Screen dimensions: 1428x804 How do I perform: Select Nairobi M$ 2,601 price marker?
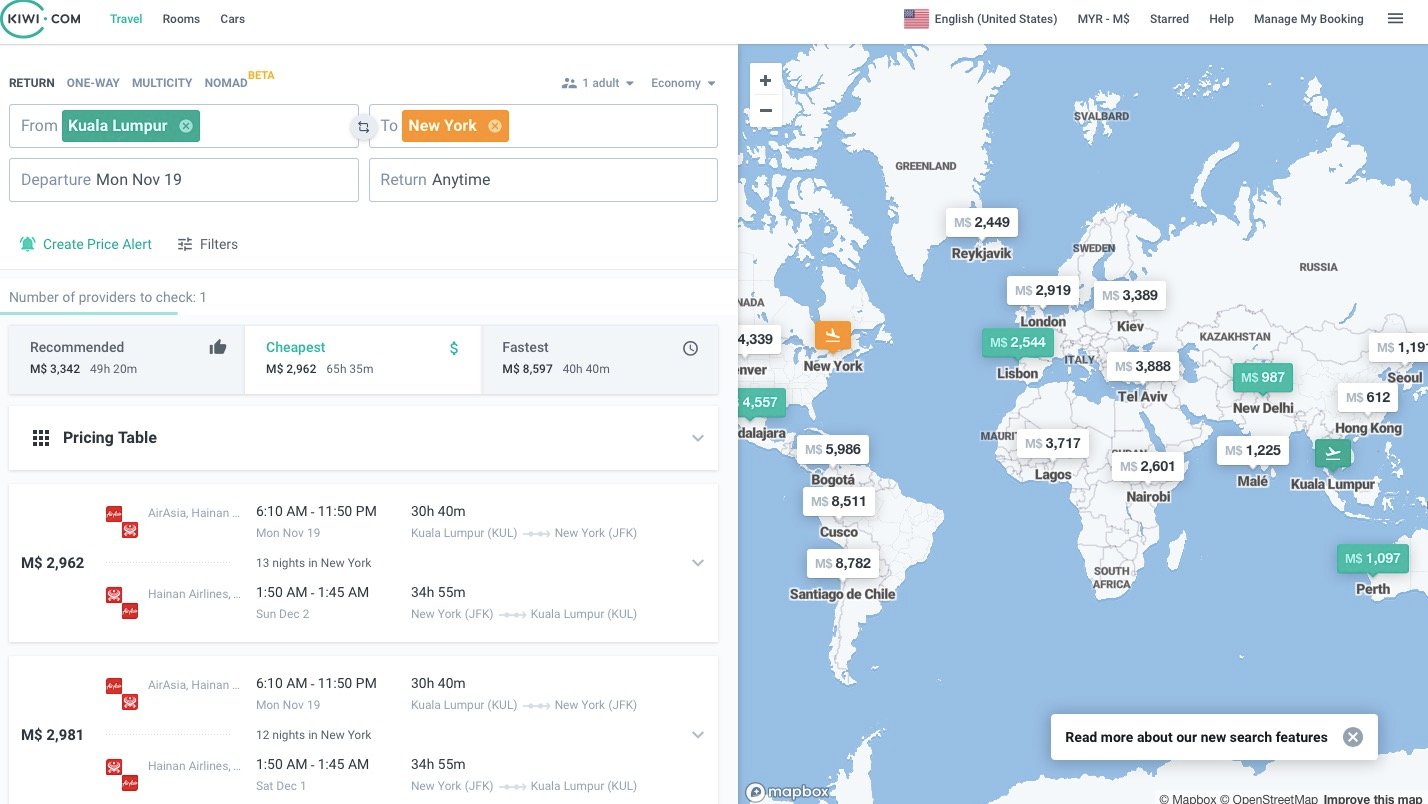pyautogui.click(x=1148, y=466)
